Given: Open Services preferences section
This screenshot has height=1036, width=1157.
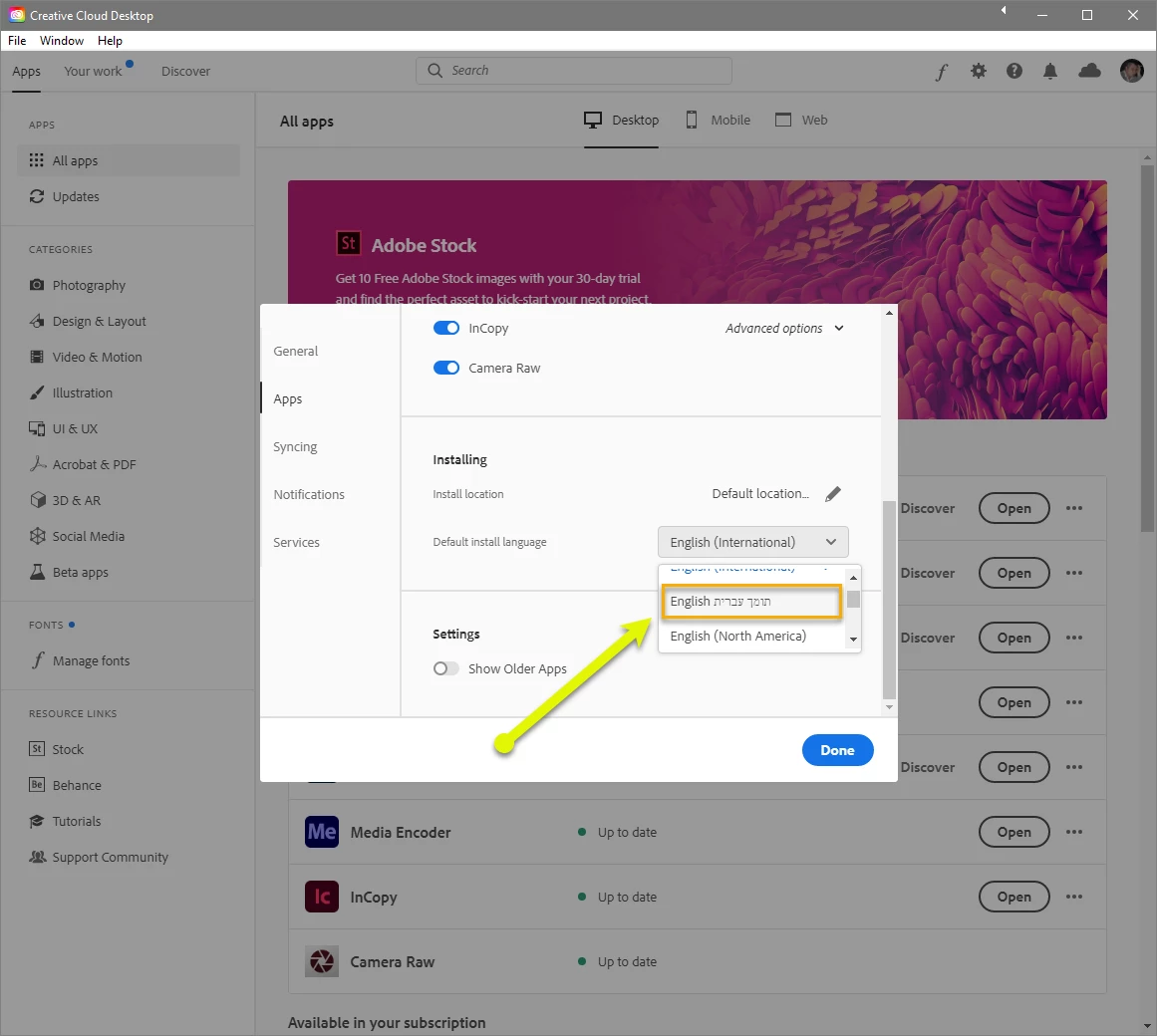Looking at the screenshot, I should [x=297, y=543].
